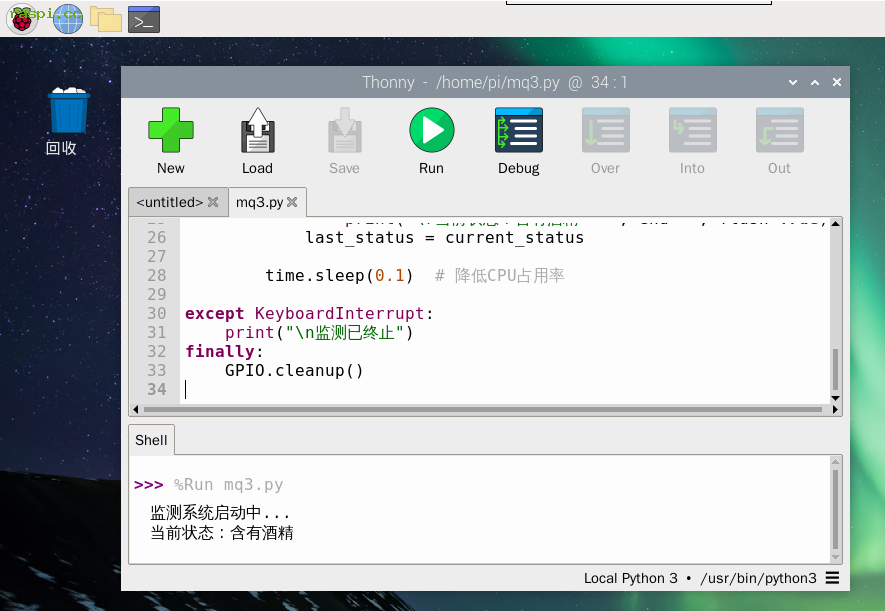
Task: Switch to the untitled editor tab
Action: pos(169,202)
